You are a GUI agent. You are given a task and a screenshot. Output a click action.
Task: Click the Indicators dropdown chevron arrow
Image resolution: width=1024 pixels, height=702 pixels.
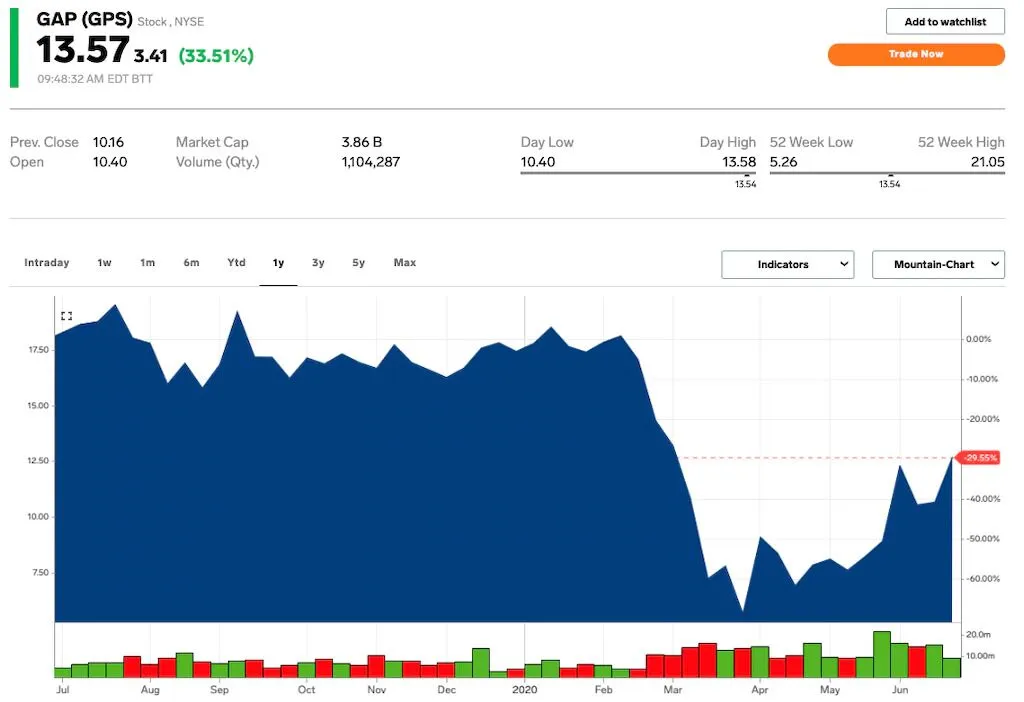point(844,264)
